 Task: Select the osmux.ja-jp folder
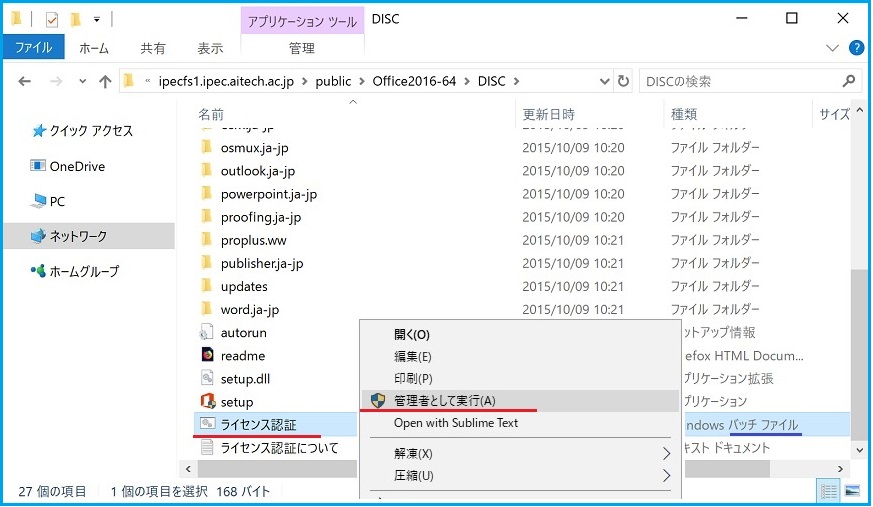tap(254, 148)
